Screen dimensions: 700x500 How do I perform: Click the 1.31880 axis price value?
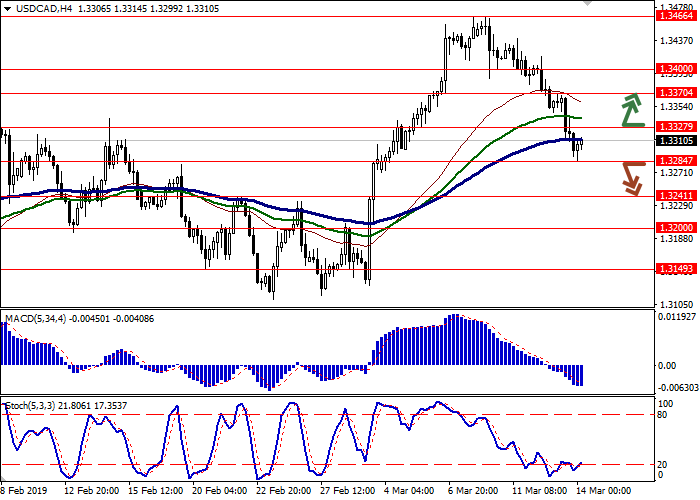tap(677, 239)
